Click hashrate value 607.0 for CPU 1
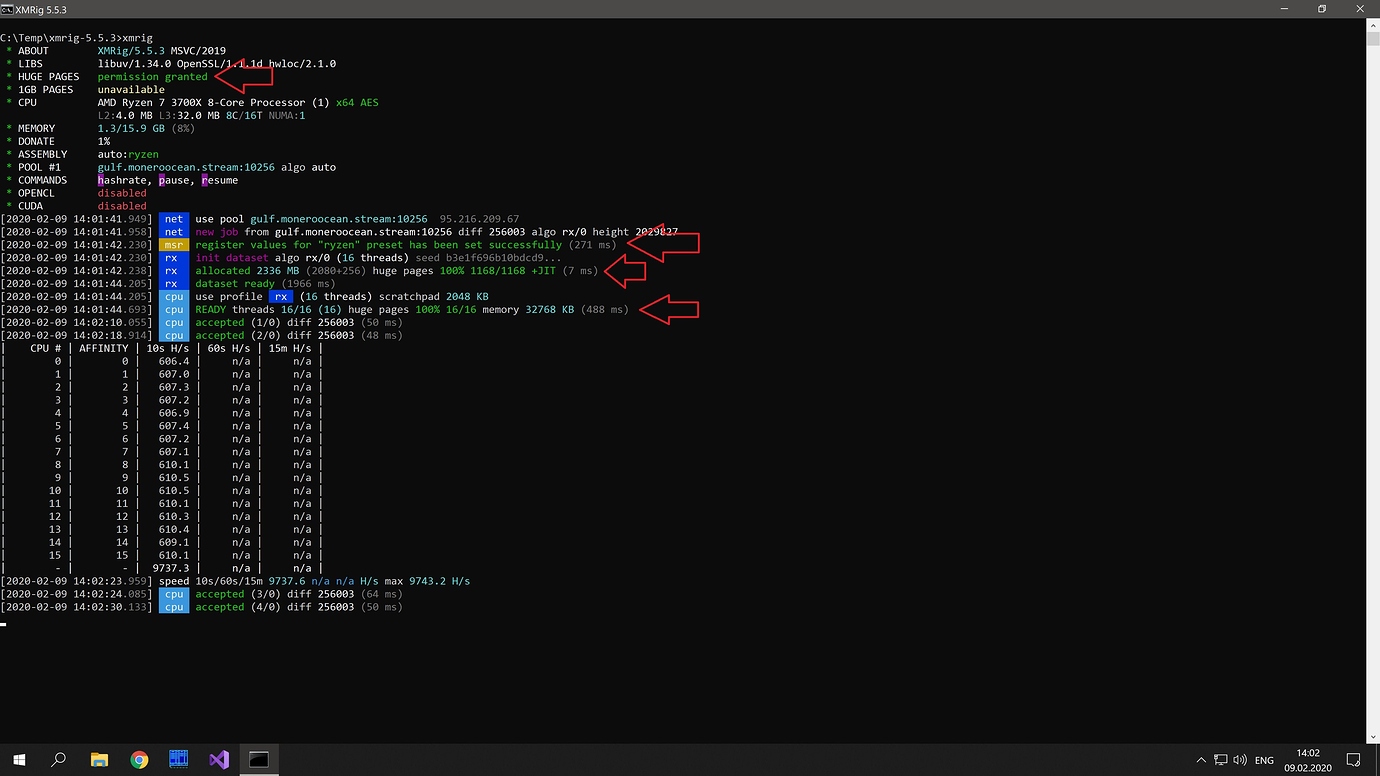 tap(174, 375)
